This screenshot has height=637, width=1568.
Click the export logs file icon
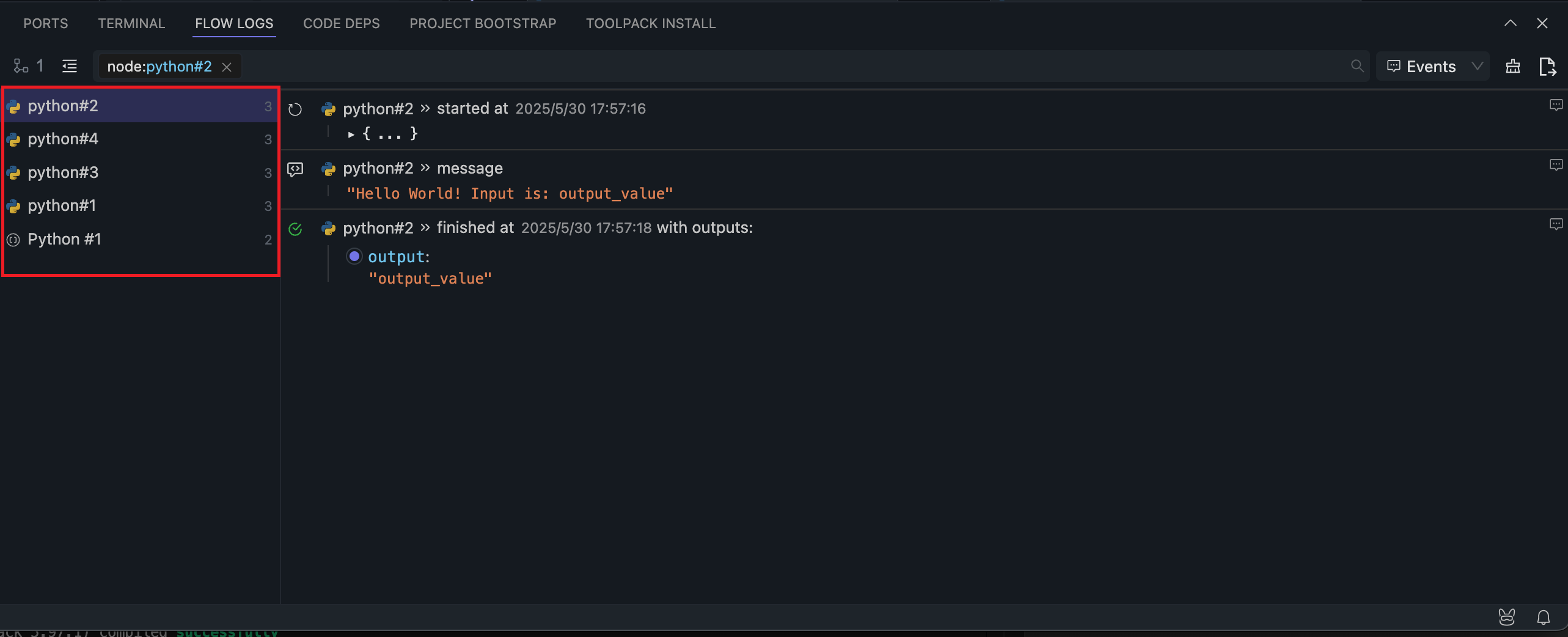click(1547, 66)
